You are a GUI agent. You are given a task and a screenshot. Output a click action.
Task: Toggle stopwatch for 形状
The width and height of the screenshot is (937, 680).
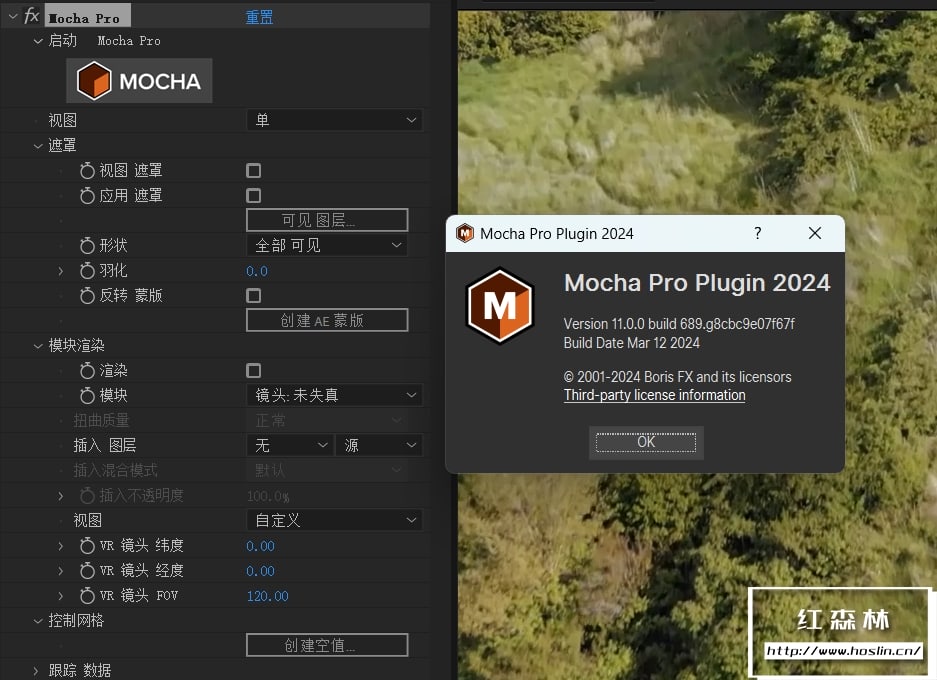tap(87, 246)
